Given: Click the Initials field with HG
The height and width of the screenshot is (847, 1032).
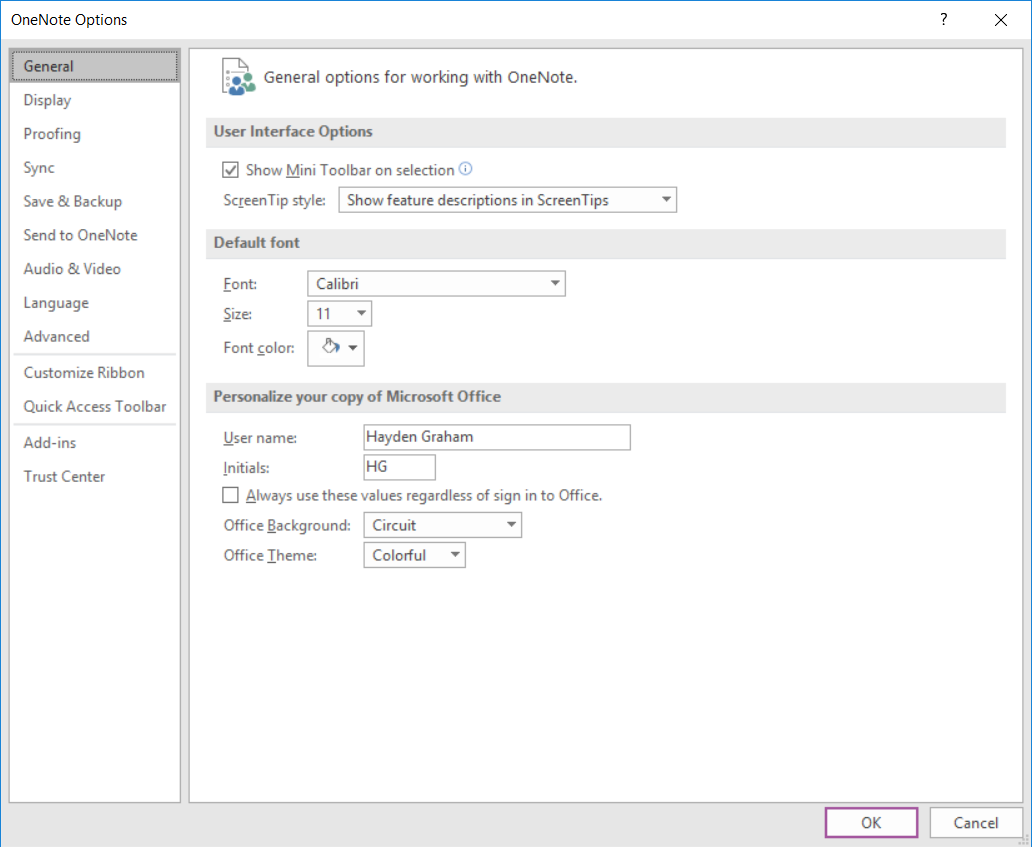Looking at the screenshot, I should point(400,467).
